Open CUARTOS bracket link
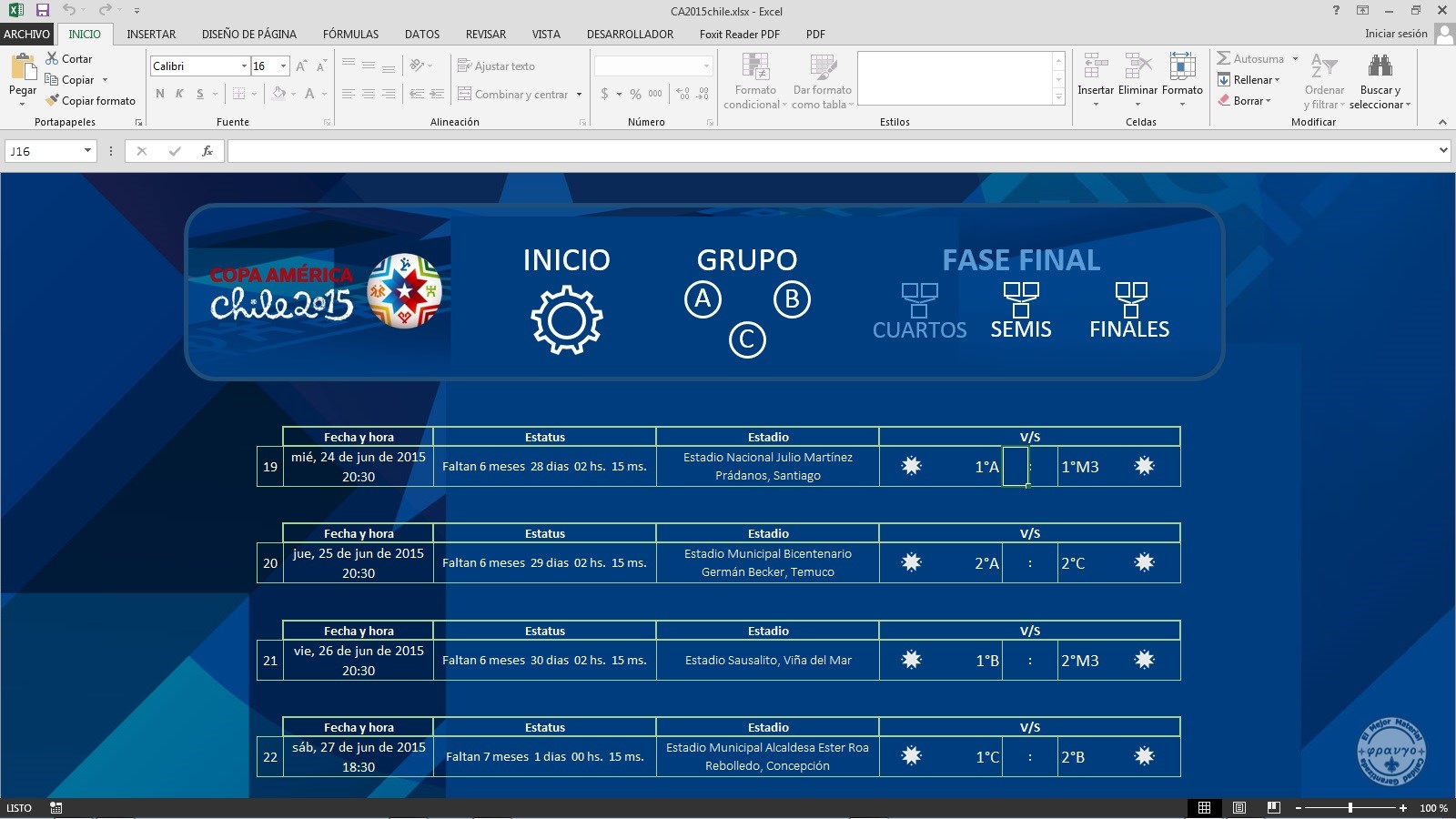 tap(919, 312)
